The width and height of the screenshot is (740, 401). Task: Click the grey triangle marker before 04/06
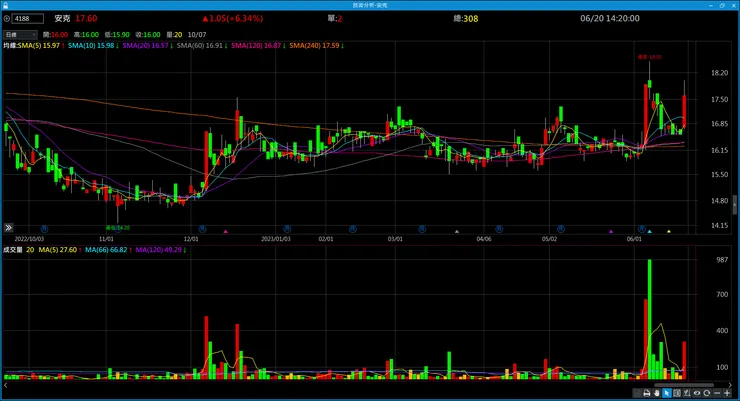[x=456, y=231]
